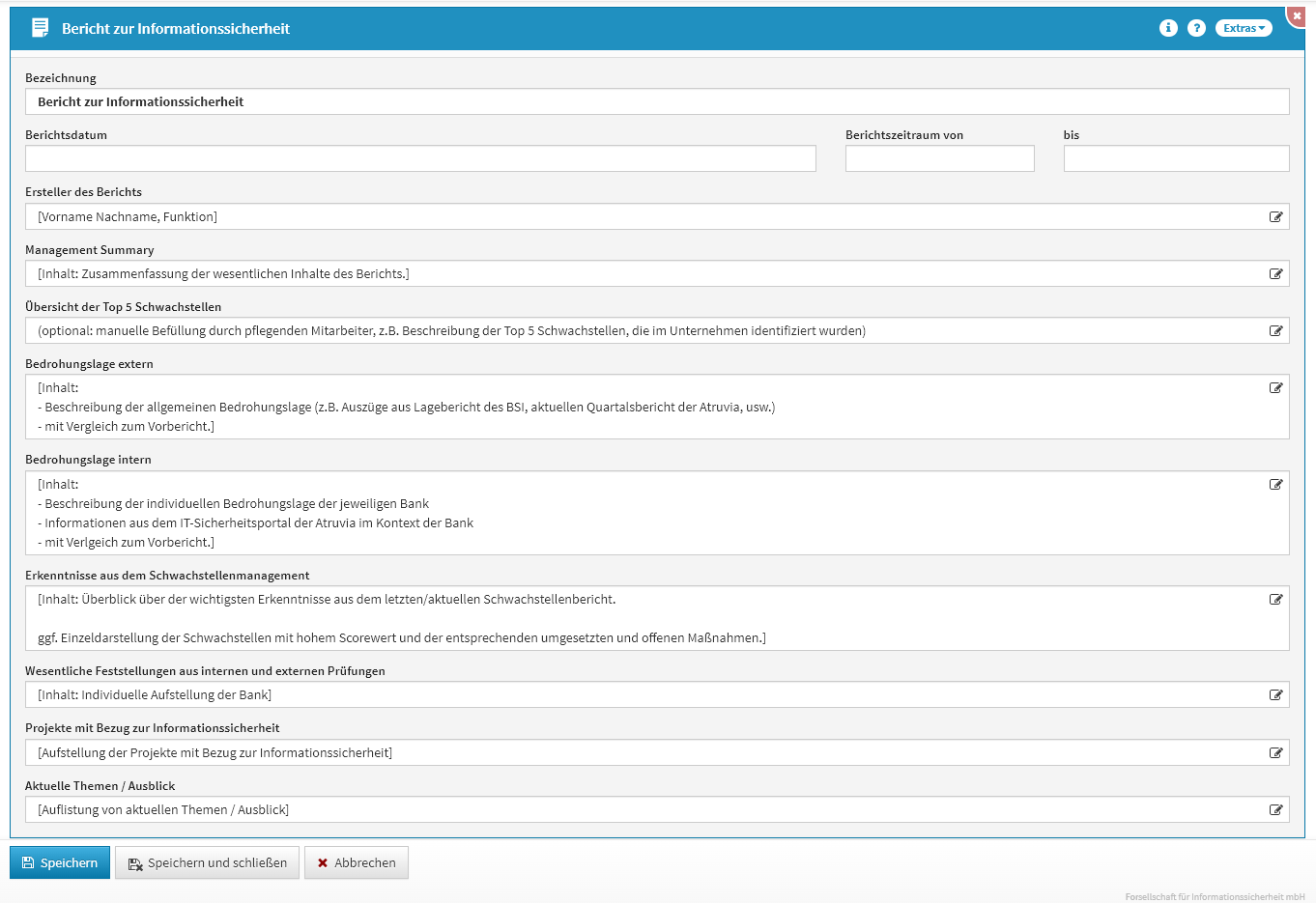This screenshot has height=903, width=1316.
Task: Expand the Extras dropdown menu
Action: pyautogui.click(x=1243, y=28)
